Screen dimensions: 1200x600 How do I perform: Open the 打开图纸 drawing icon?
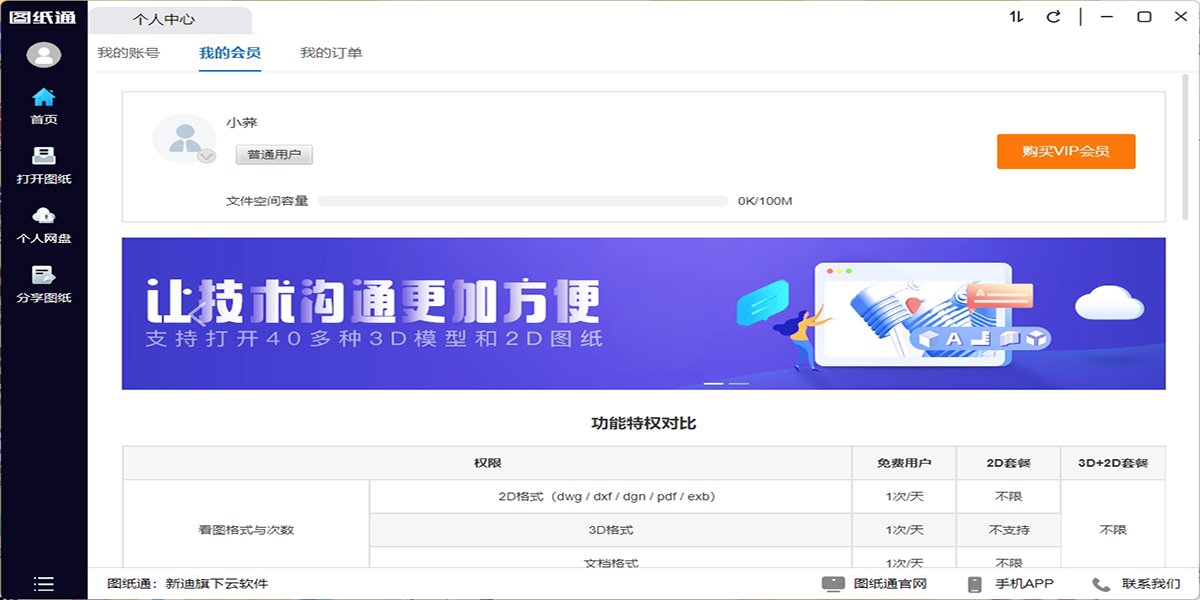(x=43, y=157)
